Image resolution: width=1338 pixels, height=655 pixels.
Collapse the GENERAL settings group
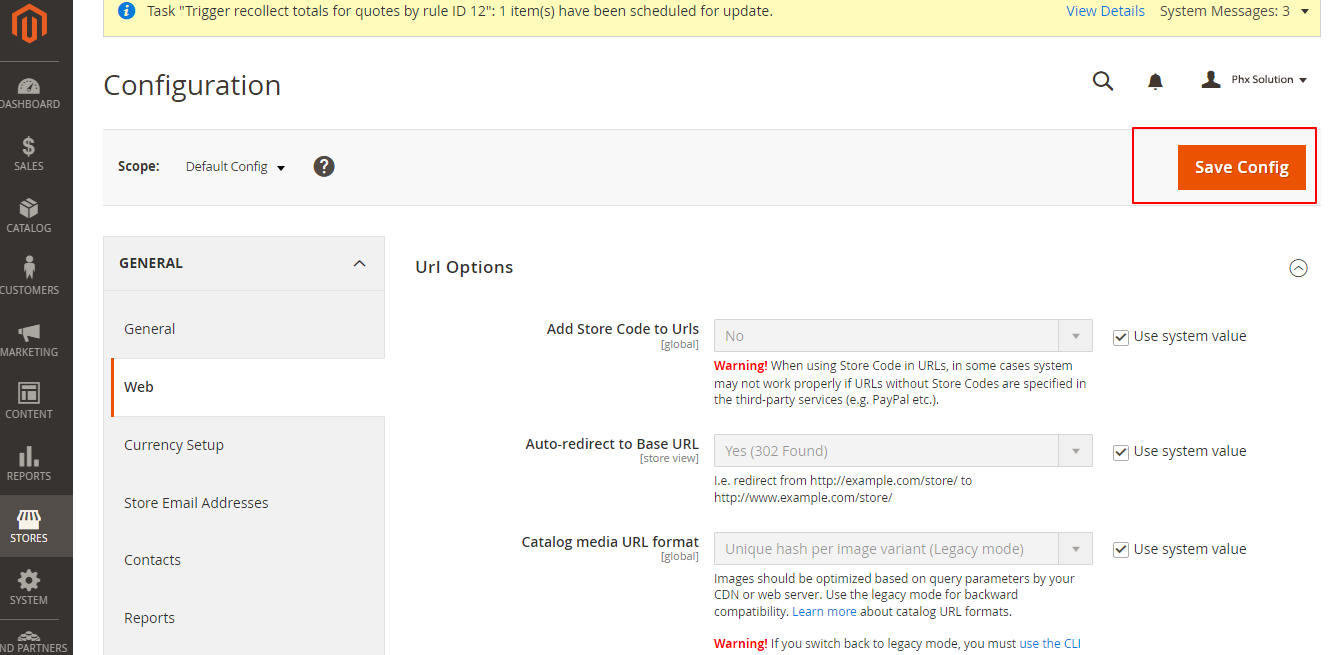[359, 264]
